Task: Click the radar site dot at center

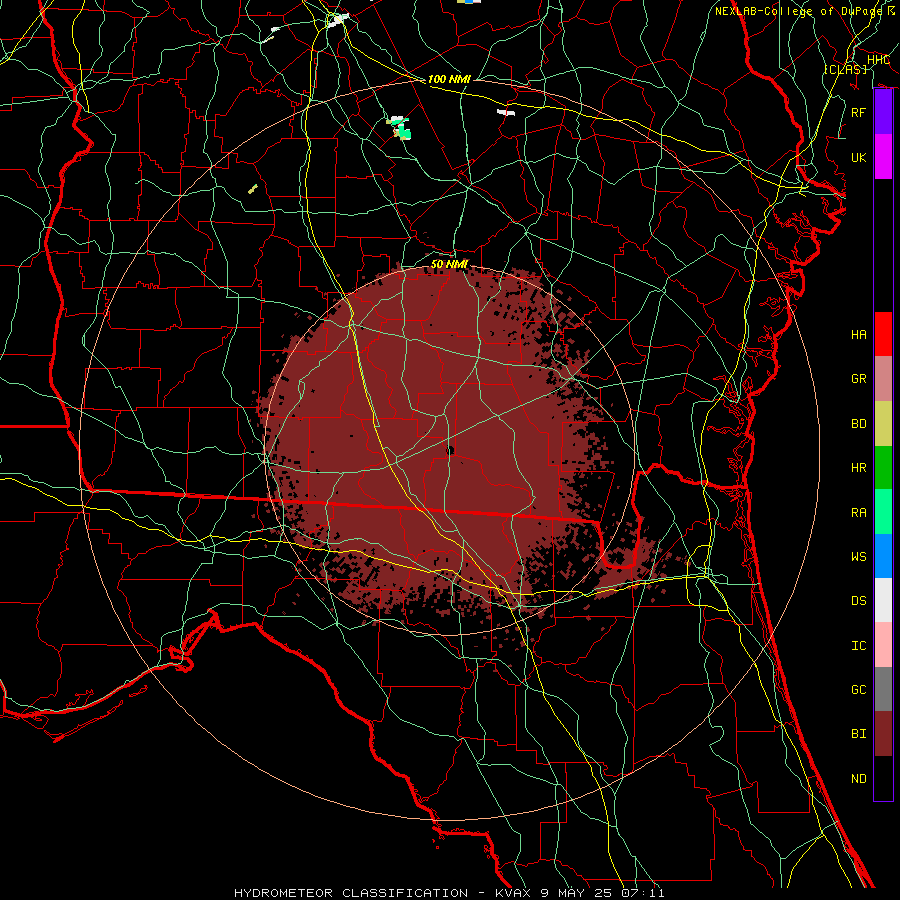Action: click(x=451, y=451)
